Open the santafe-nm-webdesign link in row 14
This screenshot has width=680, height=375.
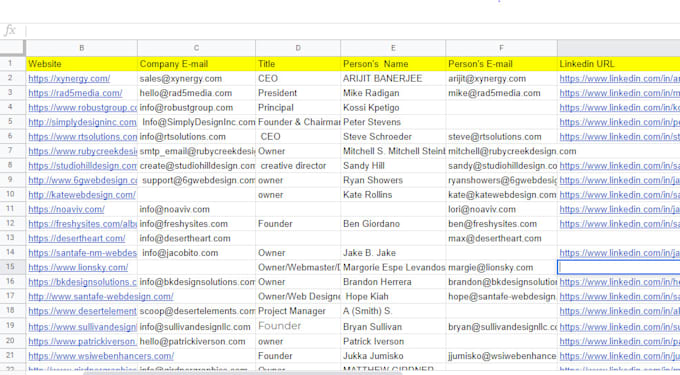coord(82,253)
